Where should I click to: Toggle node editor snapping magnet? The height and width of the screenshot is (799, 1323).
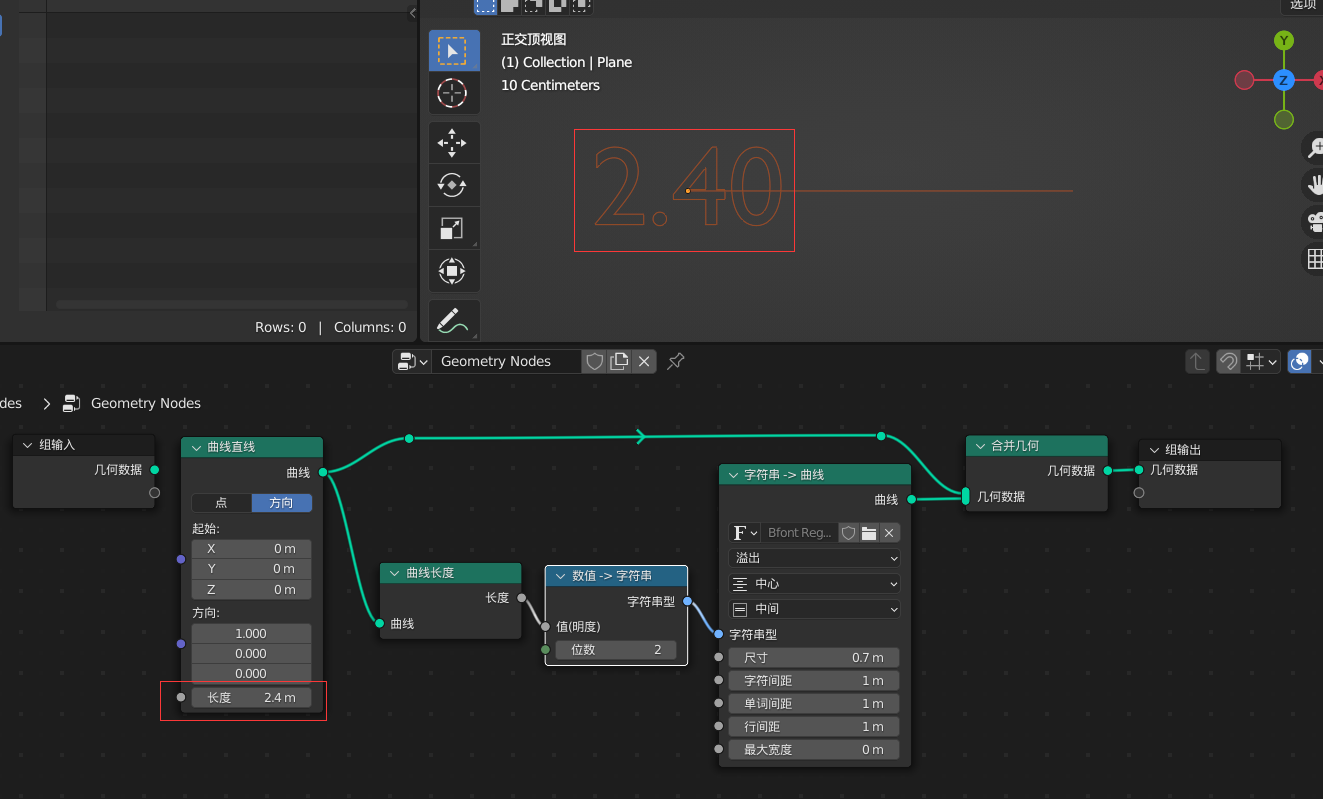[x=1229, y=361]
